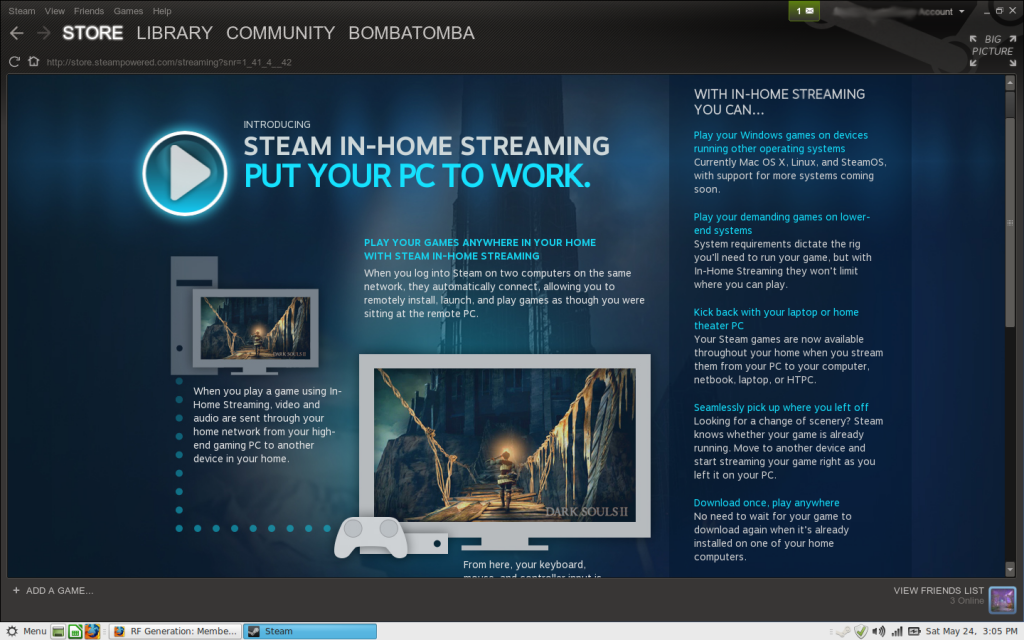This screenshot has height=640, width=1024.
Task: Reload the store page
Action: (x=14, y=62)
